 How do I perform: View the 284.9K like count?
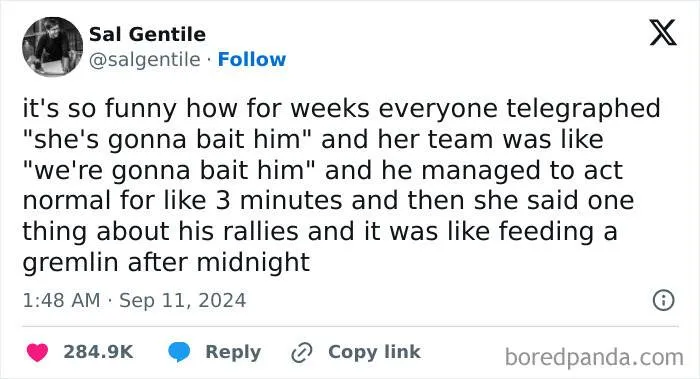(98, 352)
